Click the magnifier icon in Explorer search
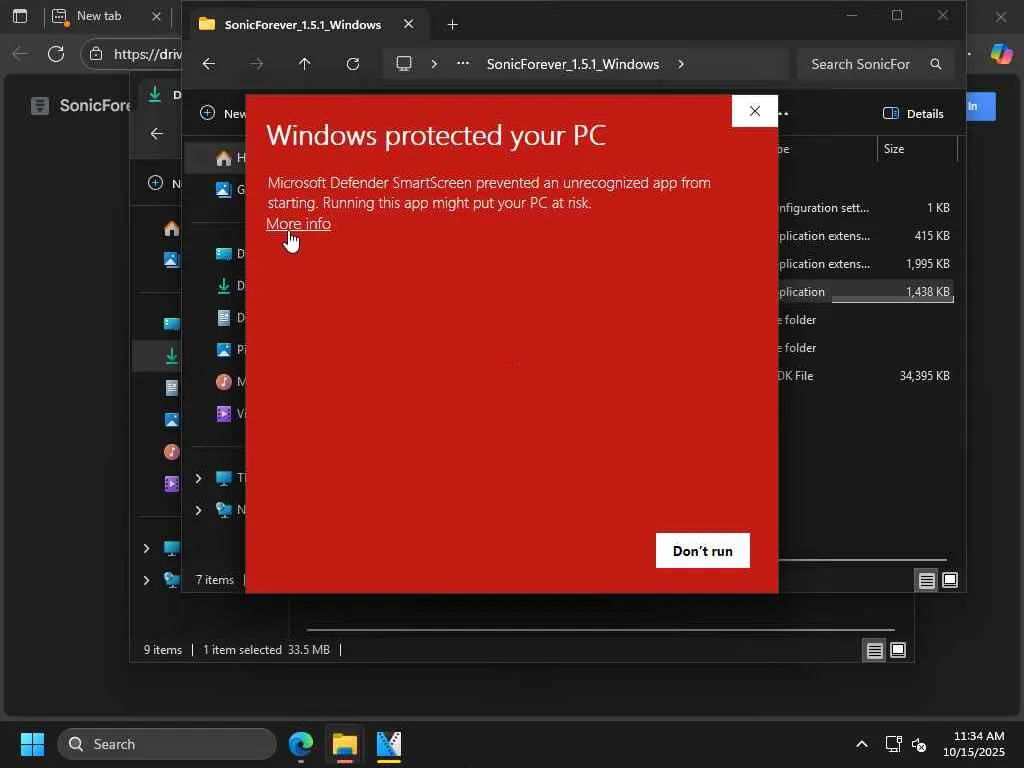Screen dimensions: 1024x768 point(936,64)
